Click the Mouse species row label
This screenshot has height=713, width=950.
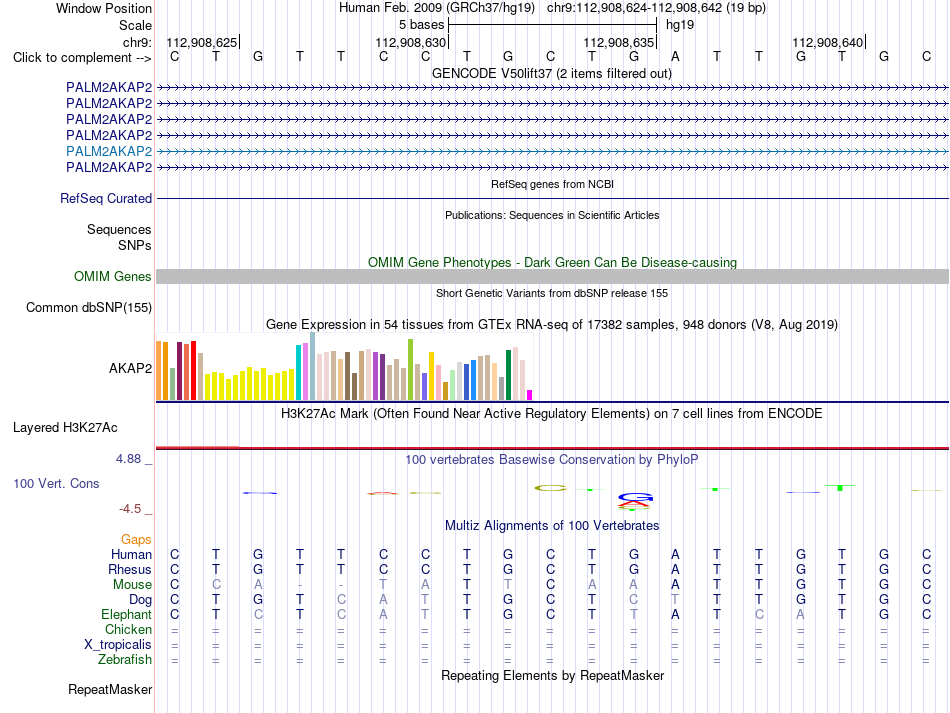coord(132,585)
